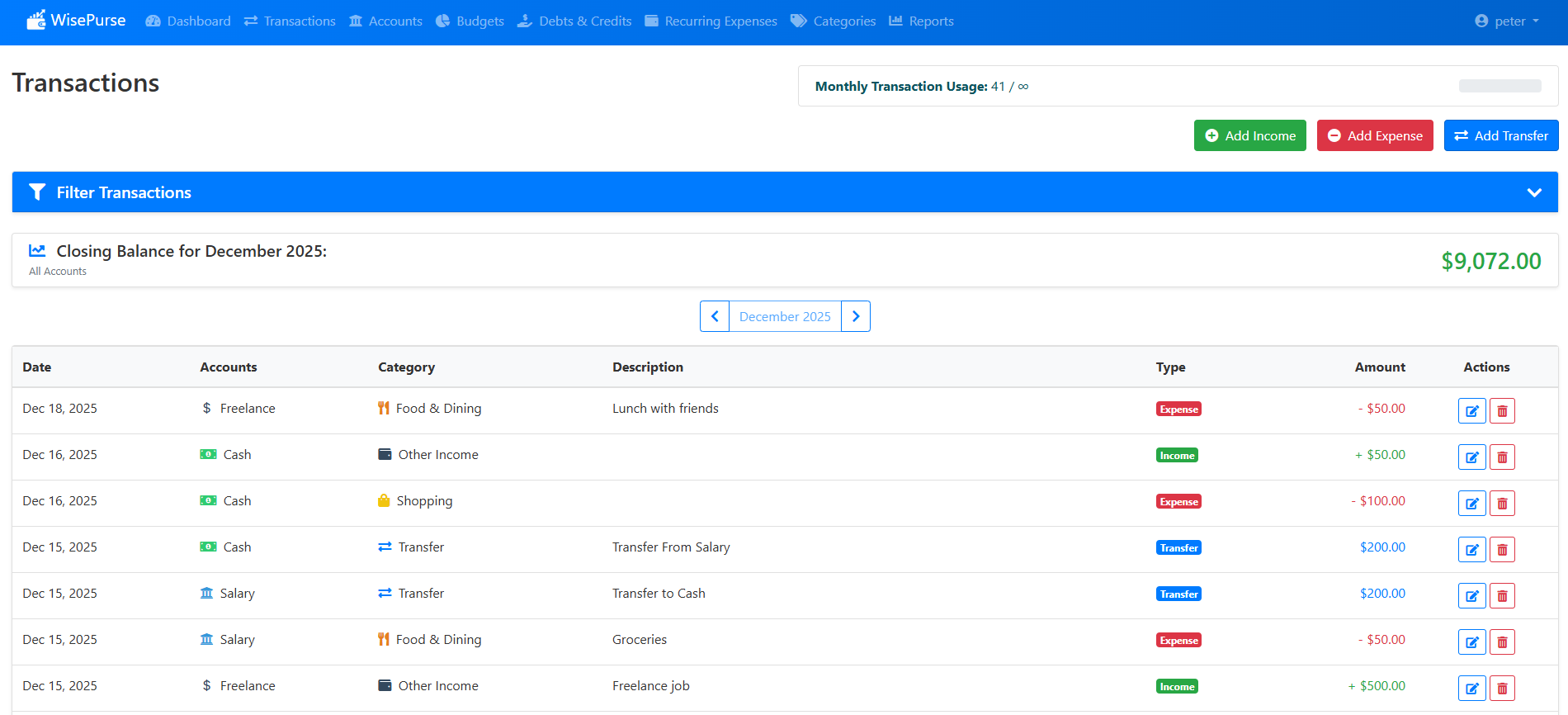Click the $9,072.00 closing balance
1568x715 pixels.
(1491, 261)
